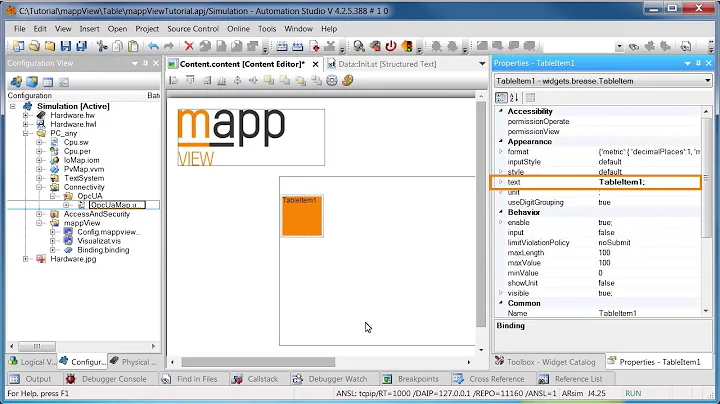Click the Bring to Front icon in editor toolbar

pyautogui.click(x=269, y=81)
